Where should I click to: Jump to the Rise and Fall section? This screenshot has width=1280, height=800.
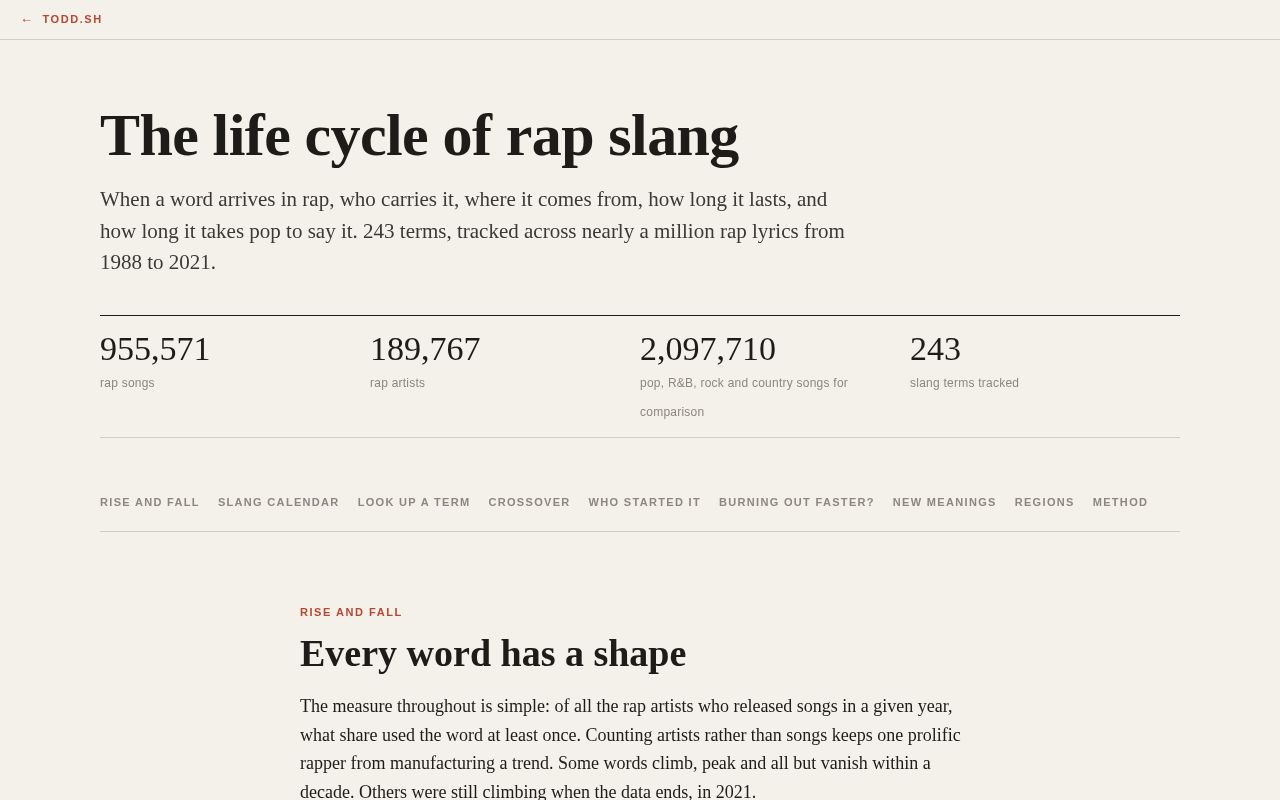pos(150,502)
